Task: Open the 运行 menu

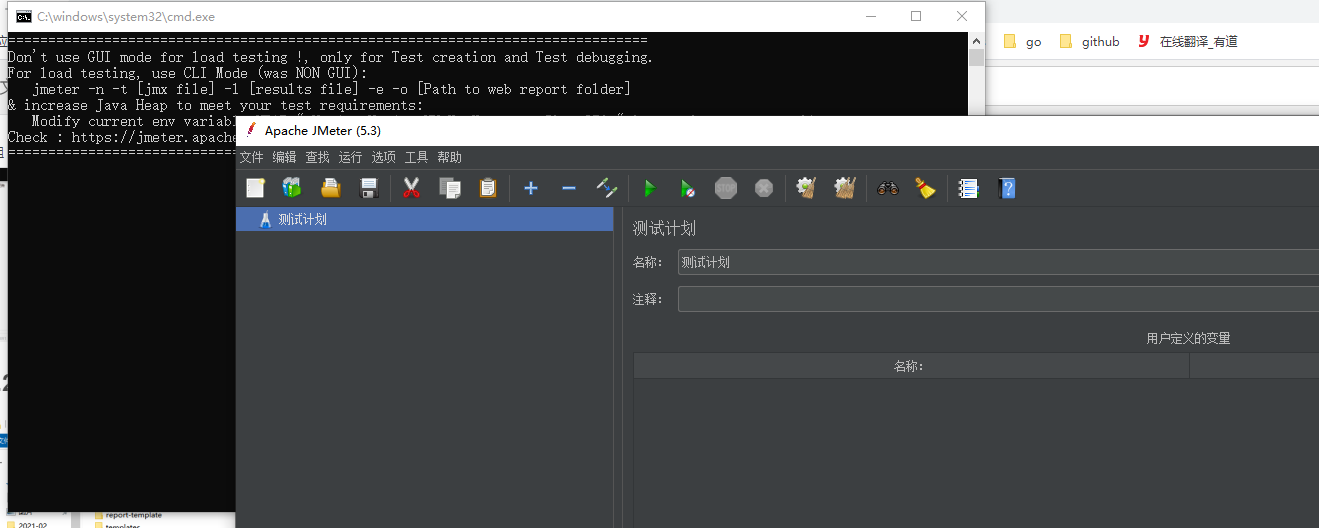Action: click(x=351, y=157)
